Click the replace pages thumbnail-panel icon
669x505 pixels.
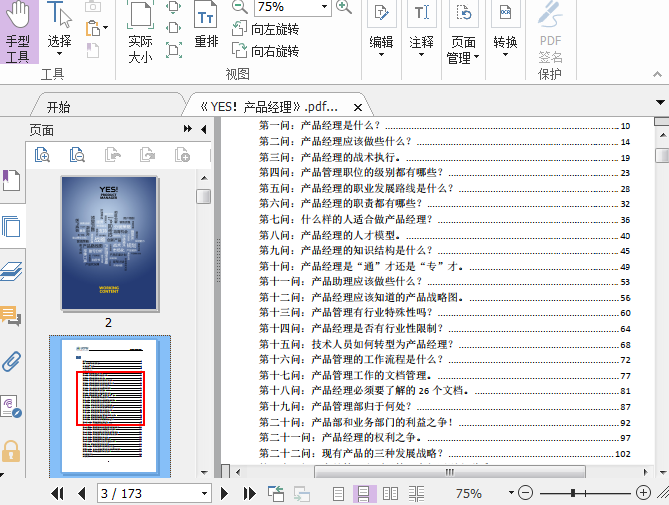coord(148,155)
